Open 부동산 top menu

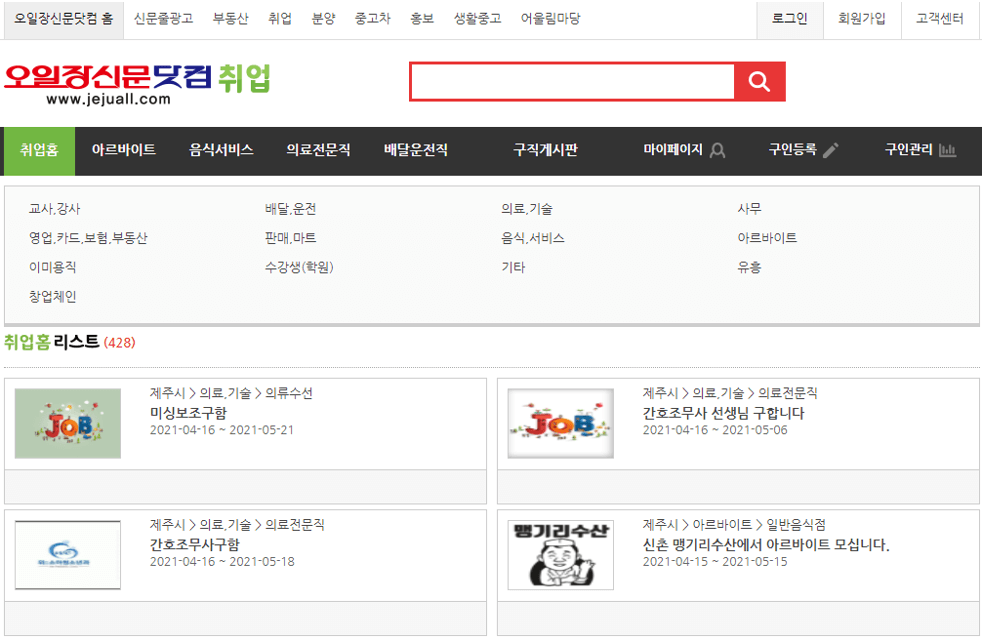(x=230, y=19)
